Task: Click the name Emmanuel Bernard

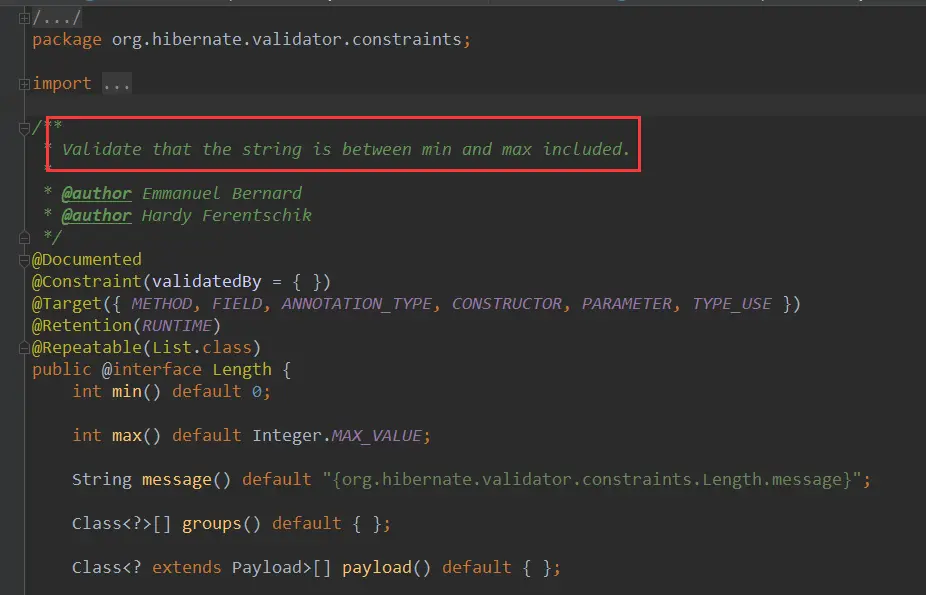Action: 222,194
